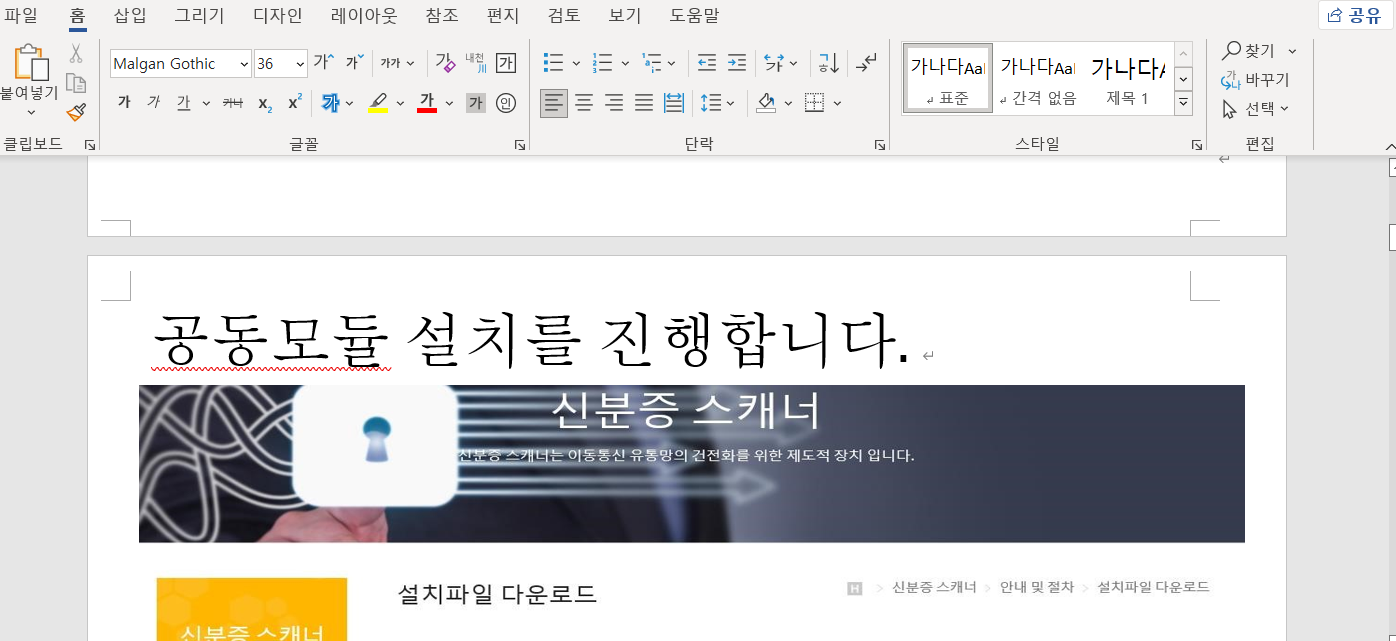This screenshot has height=641, width=1396.
Task: Apply bulleted list icon
Action: [x=554, y=63]
